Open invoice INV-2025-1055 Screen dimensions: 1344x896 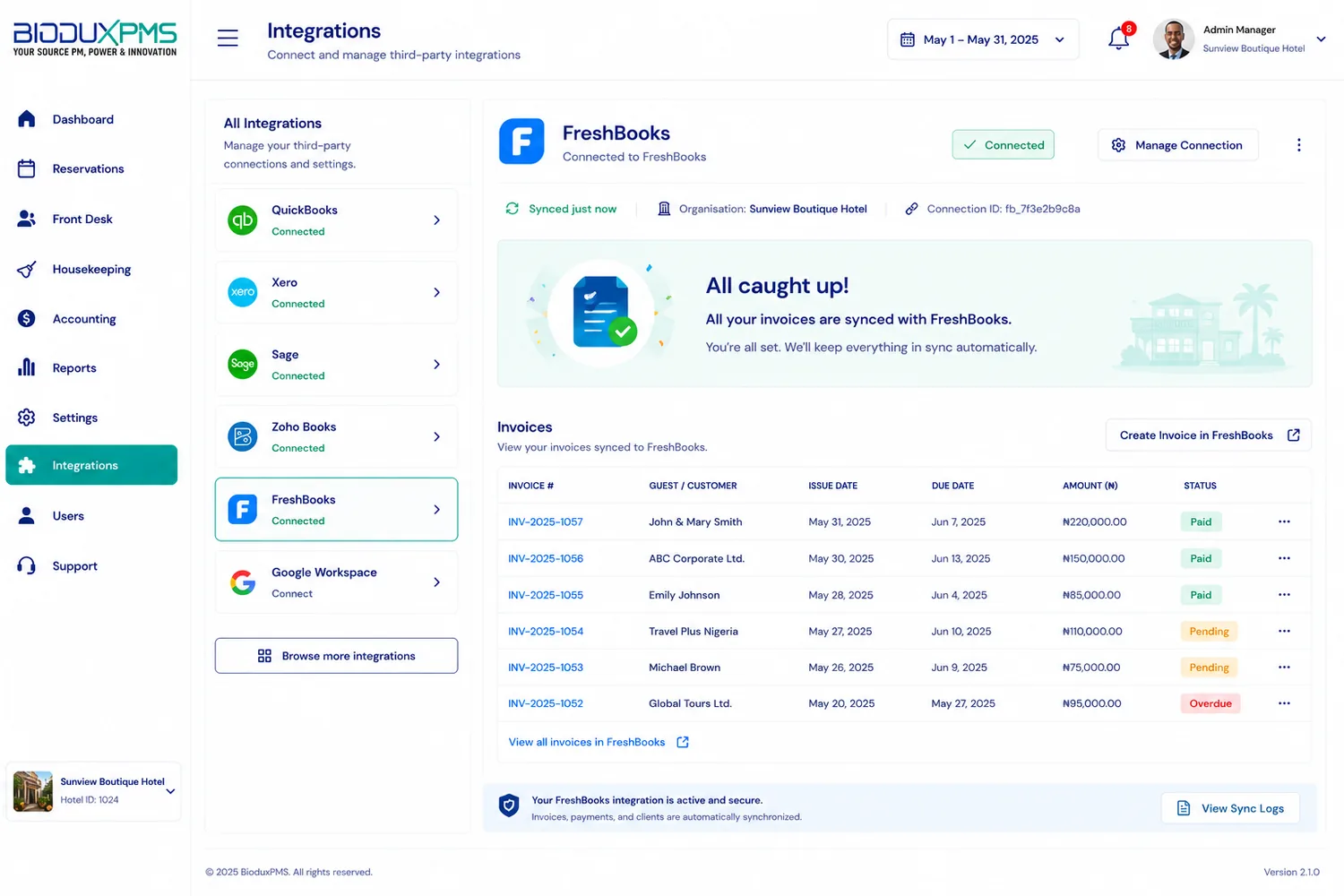click(546, 595)
